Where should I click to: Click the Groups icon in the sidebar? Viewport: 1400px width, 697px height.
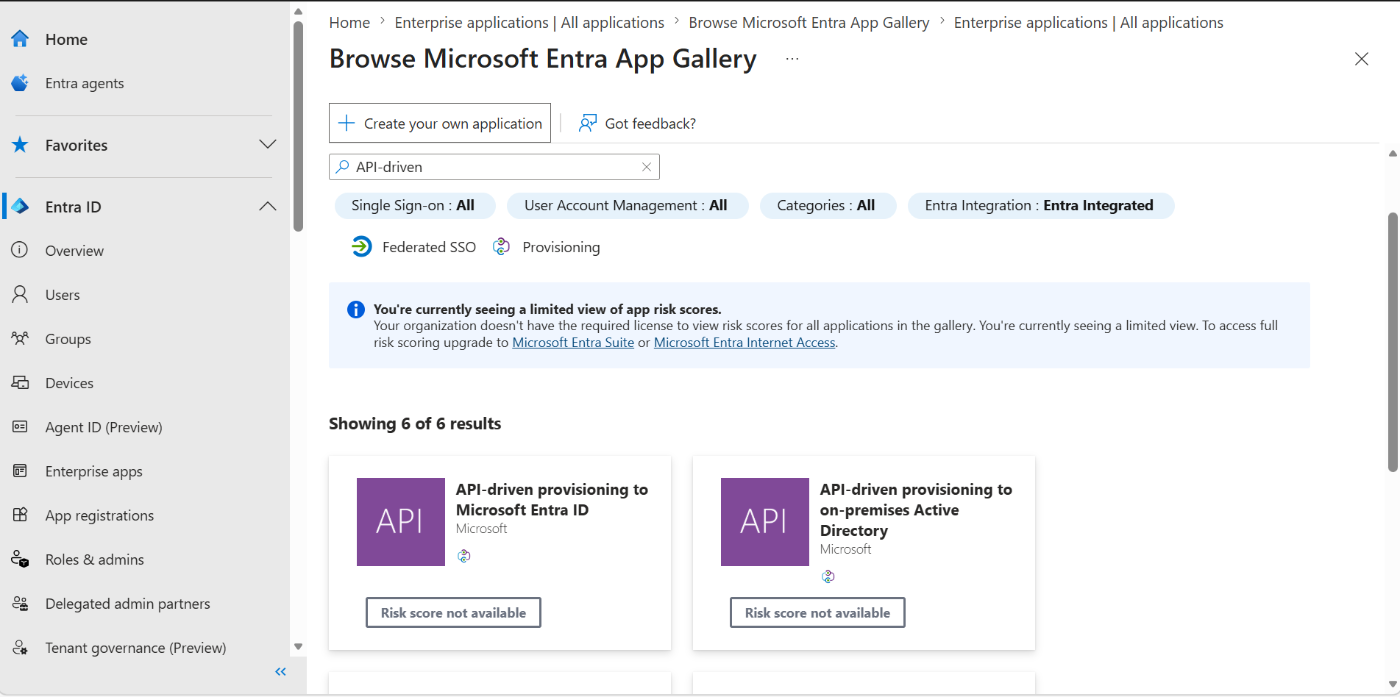click(x=20, y=339)
